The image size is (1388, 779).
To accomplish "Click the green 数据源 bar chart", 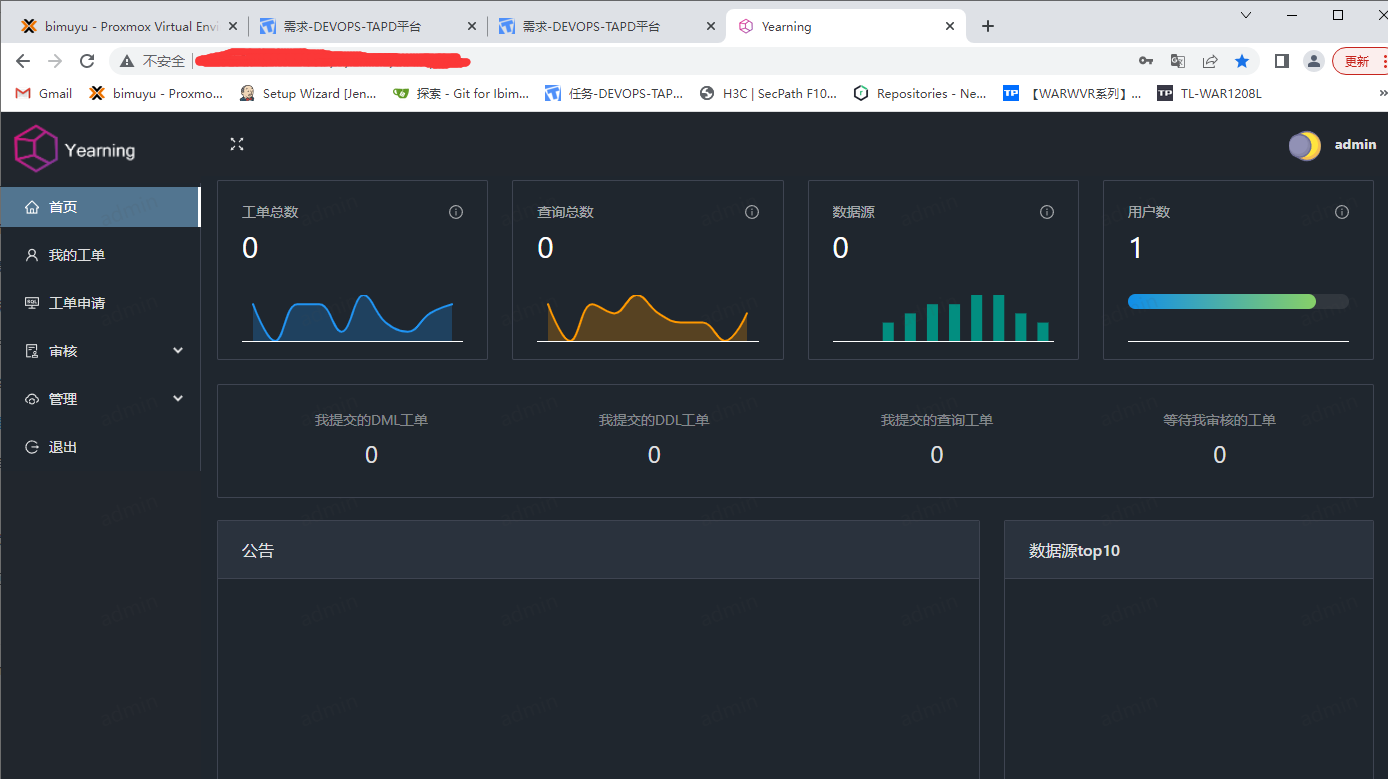I will click(x=965, y=318).
